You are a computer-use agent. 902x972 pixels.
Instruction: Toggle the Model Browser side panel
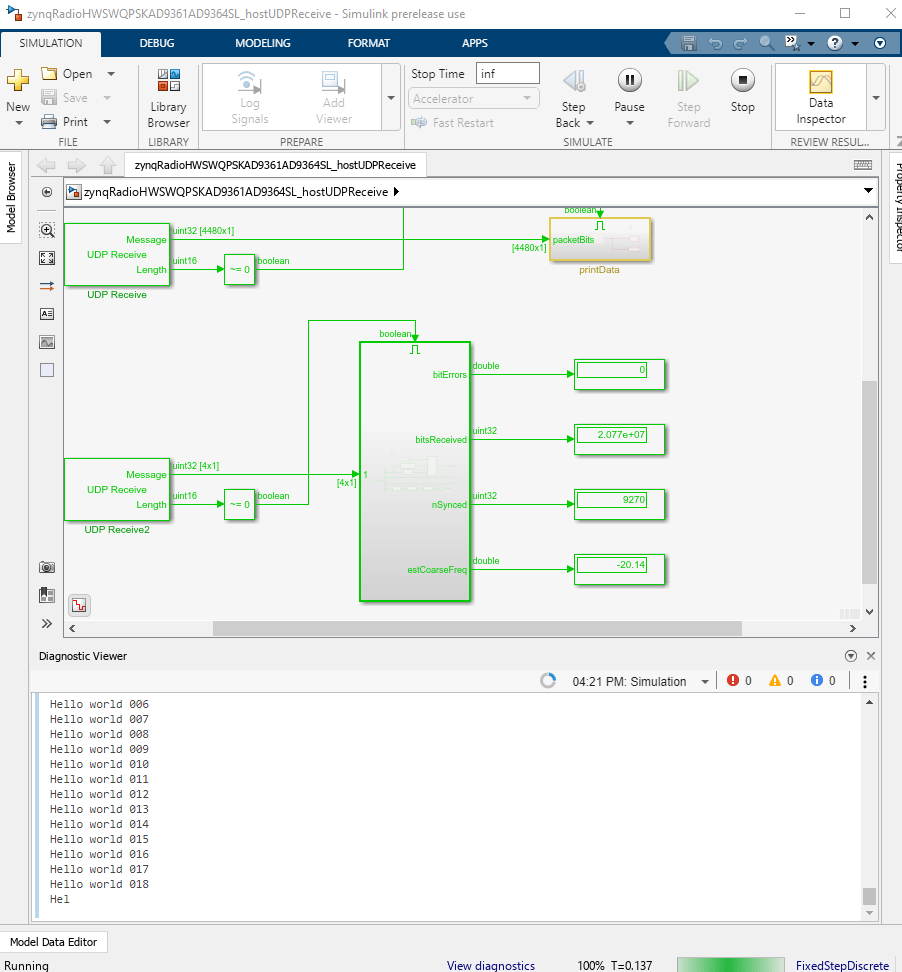[x=12, y=198]
